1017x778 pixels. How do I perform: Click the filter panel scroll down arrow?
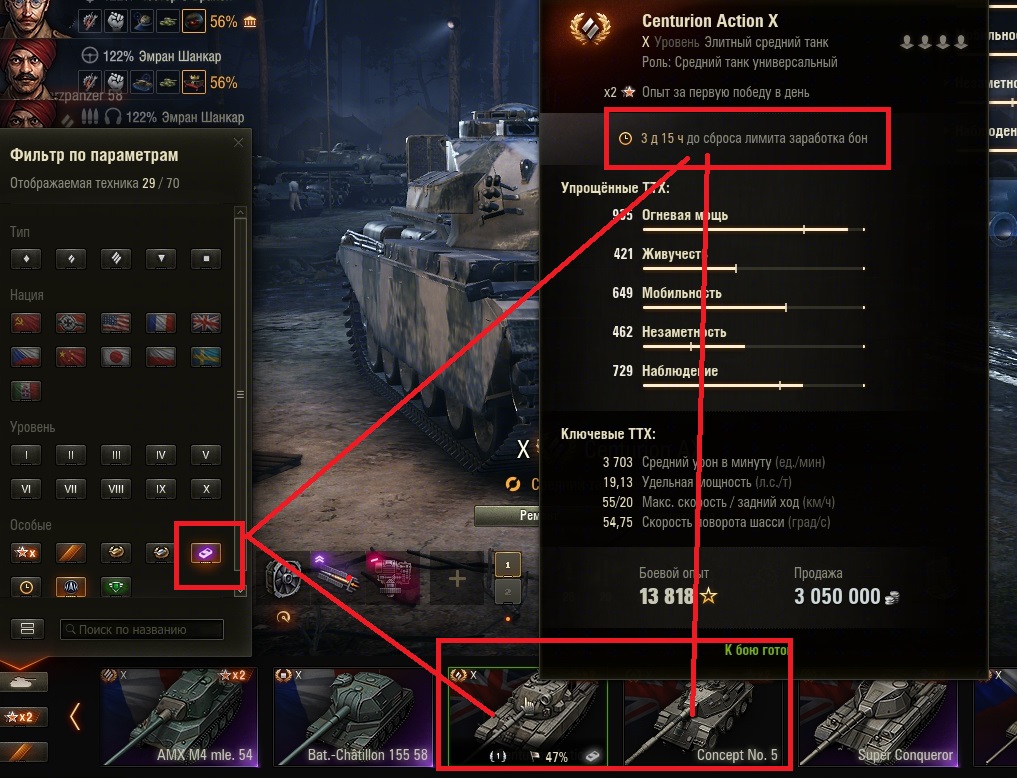(240, 591)
